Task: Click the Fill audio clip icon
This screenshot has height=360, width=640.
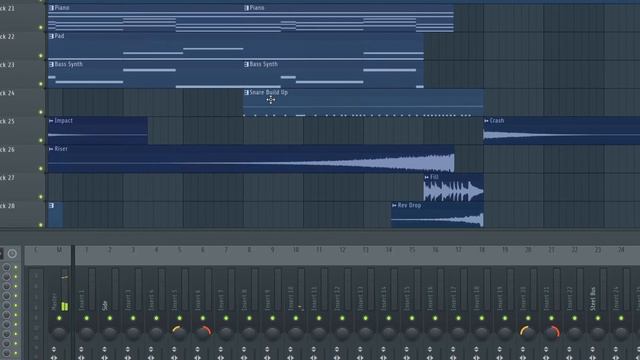Action: coord(427,177)
